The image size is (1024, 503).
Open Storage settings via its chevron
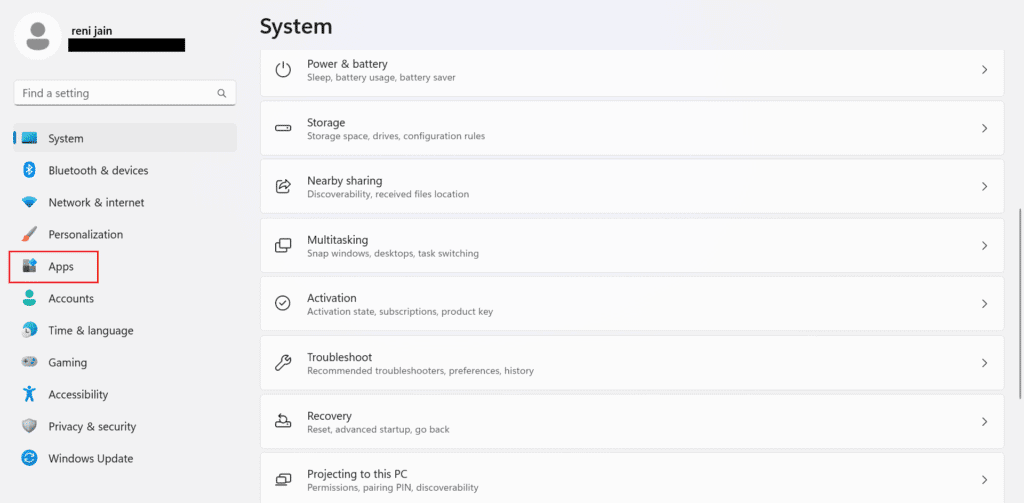984,128
